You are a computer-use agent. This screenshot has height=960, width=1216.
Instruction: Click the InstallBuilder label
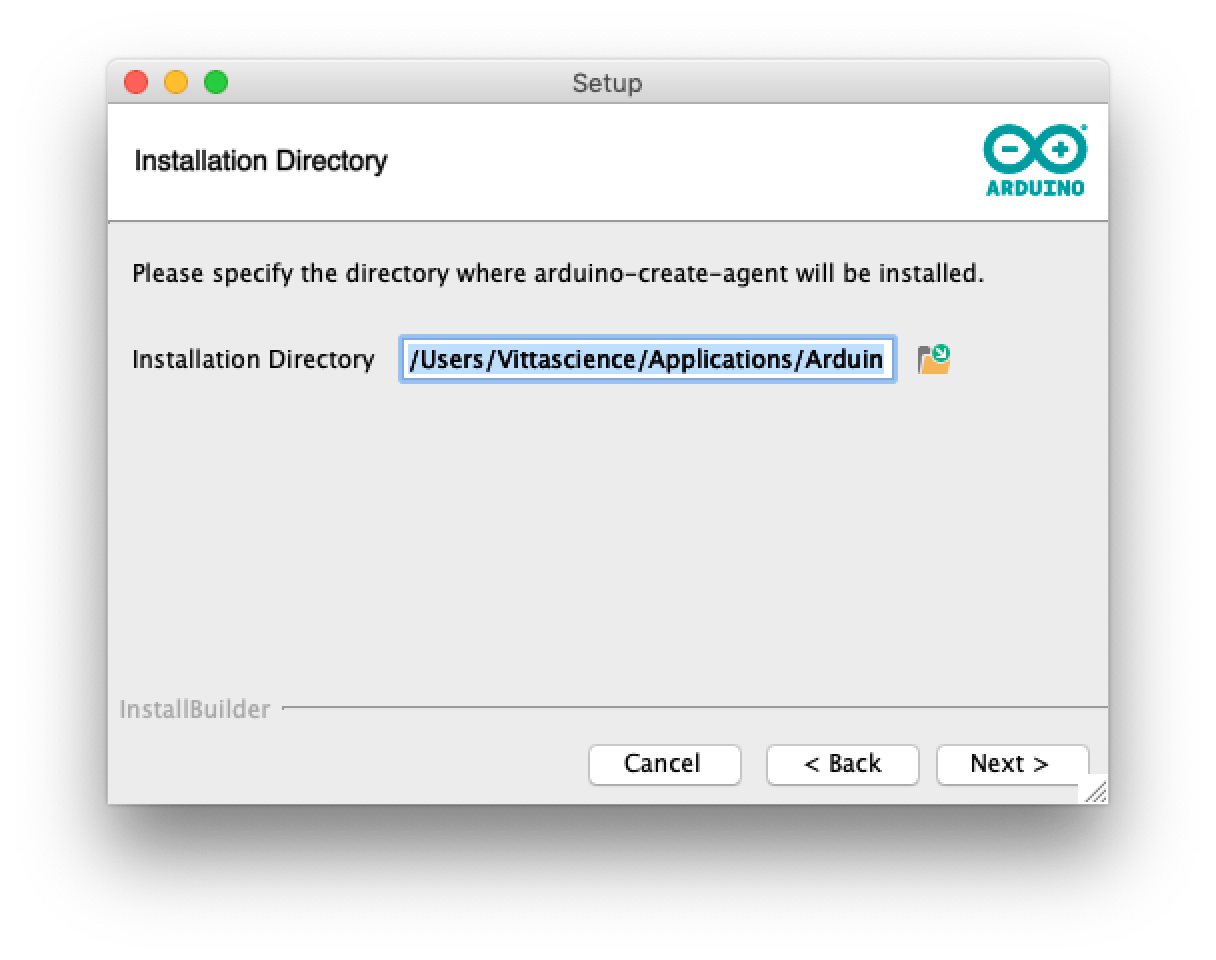[195, 710]
